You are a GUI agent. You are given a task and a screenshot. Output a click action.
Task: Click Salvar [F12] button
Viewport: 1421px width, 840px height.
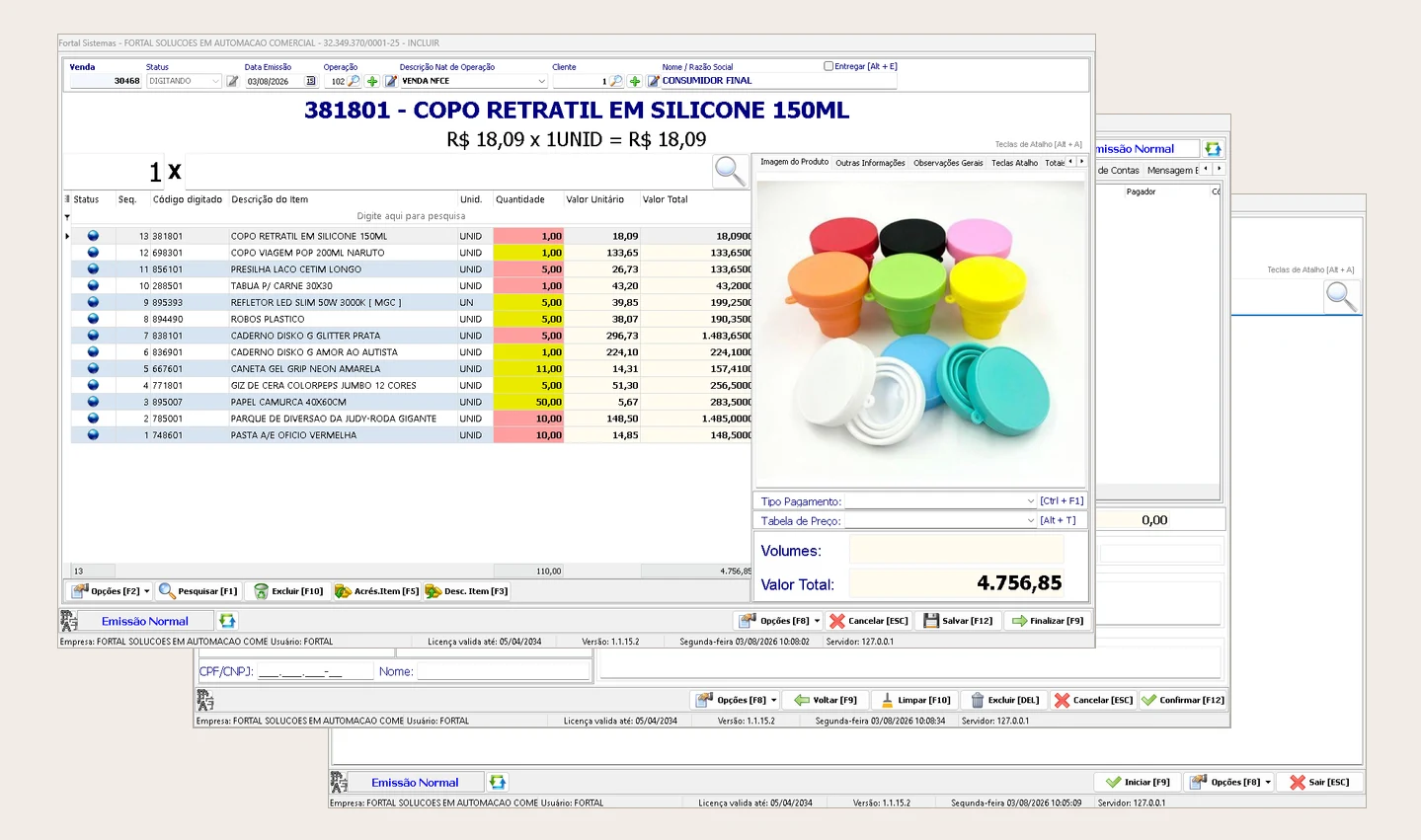pos(958,621)
